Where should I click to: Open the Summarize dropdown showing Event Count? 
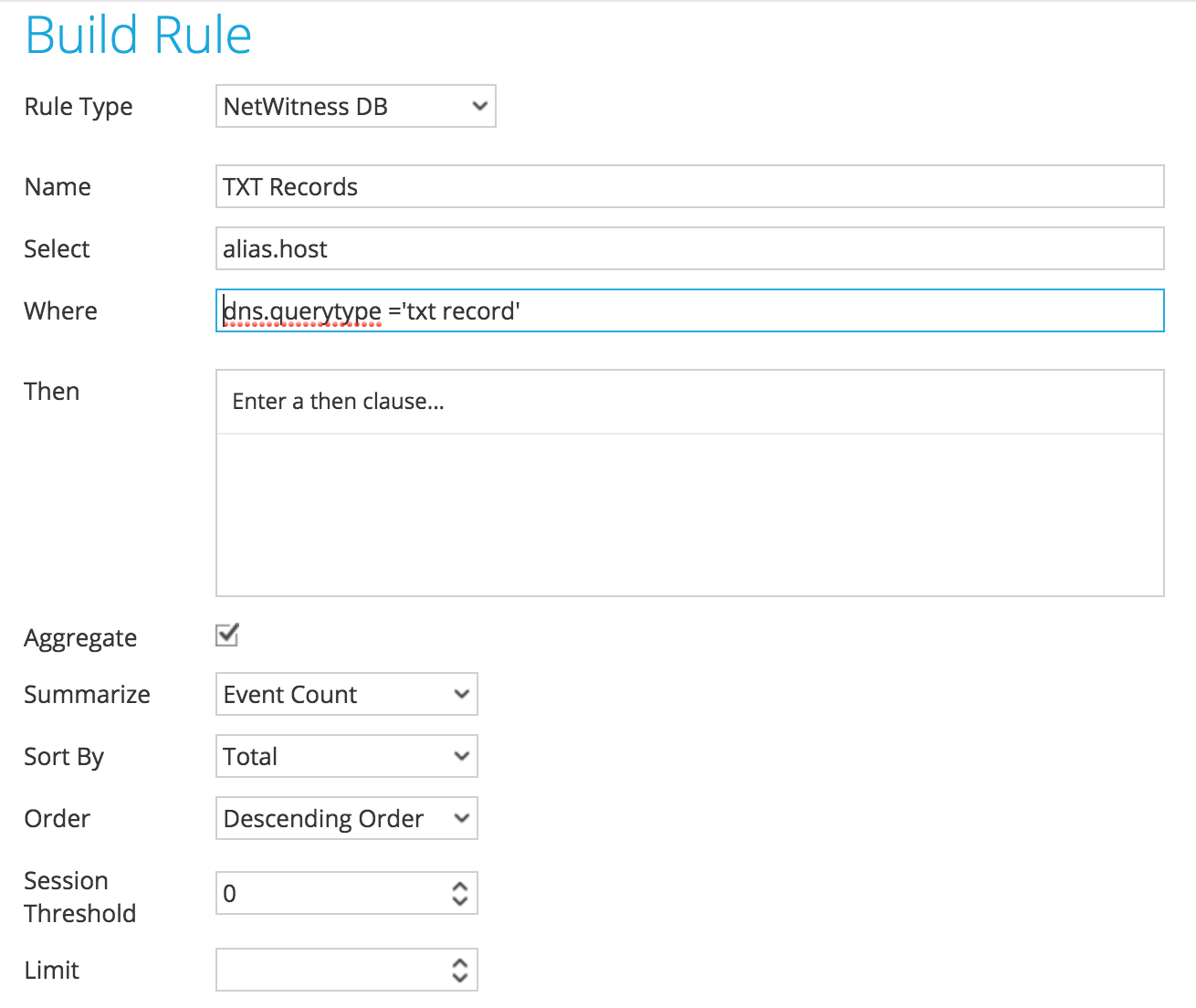coord(346,694)
